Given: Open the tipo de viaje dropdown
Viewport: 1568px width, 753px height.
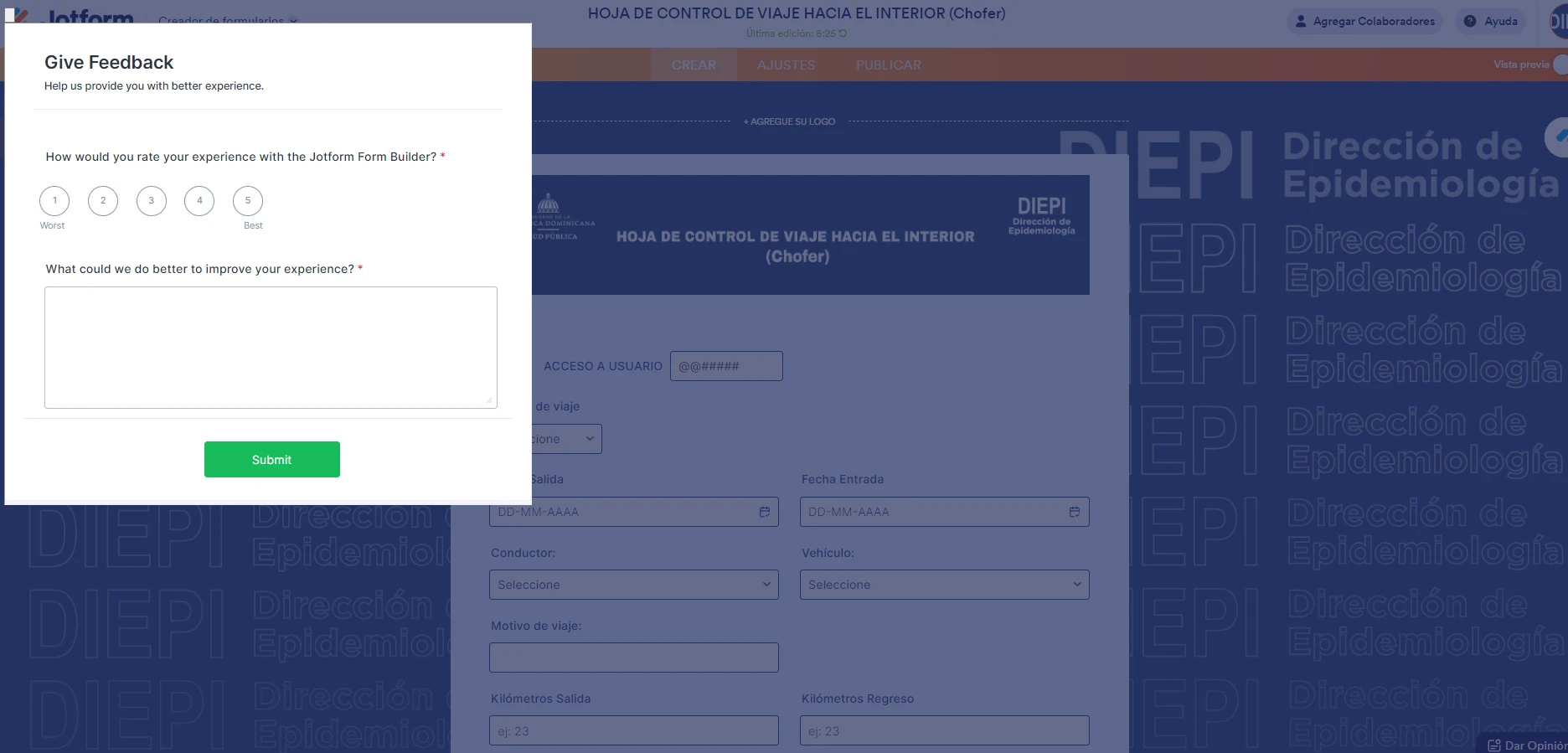Looking at the screenshot, I should point(567,439).
